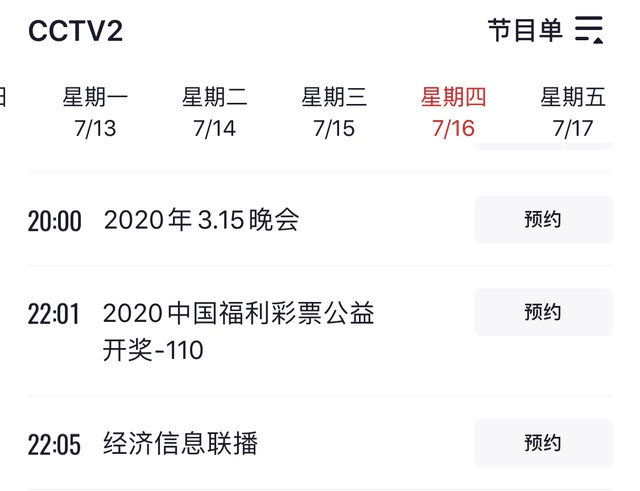The image size is (640, 491).
Task: Tap the CCTV2 channel title
Action: (x=75, y=32)
